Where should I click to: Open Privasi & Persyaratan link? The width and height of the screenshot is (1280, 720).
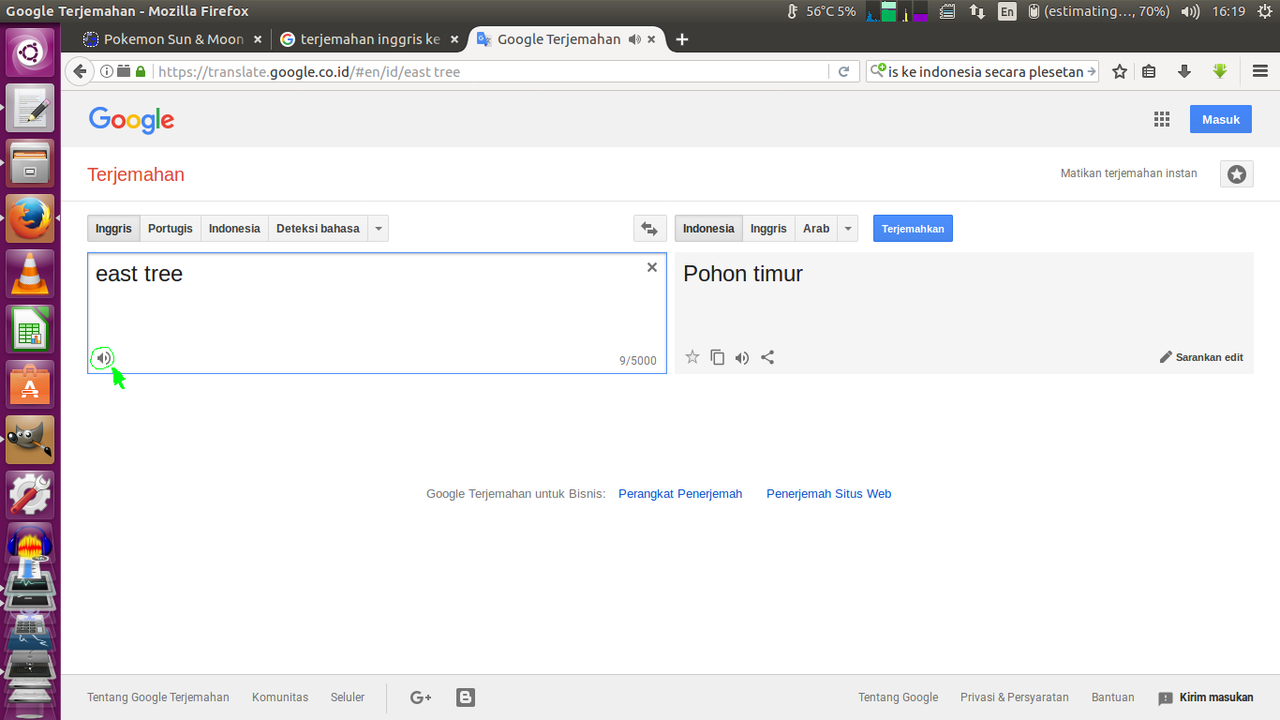[1014, 697]
